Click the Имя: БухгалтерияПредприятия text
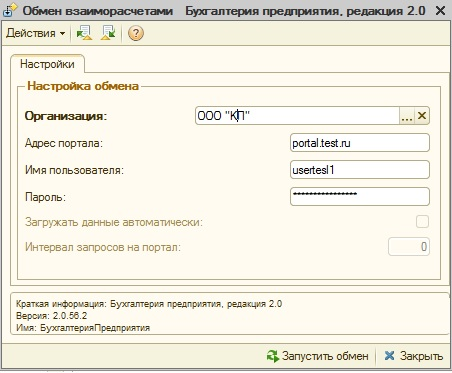The image size is (452, 373). (83, 328)
